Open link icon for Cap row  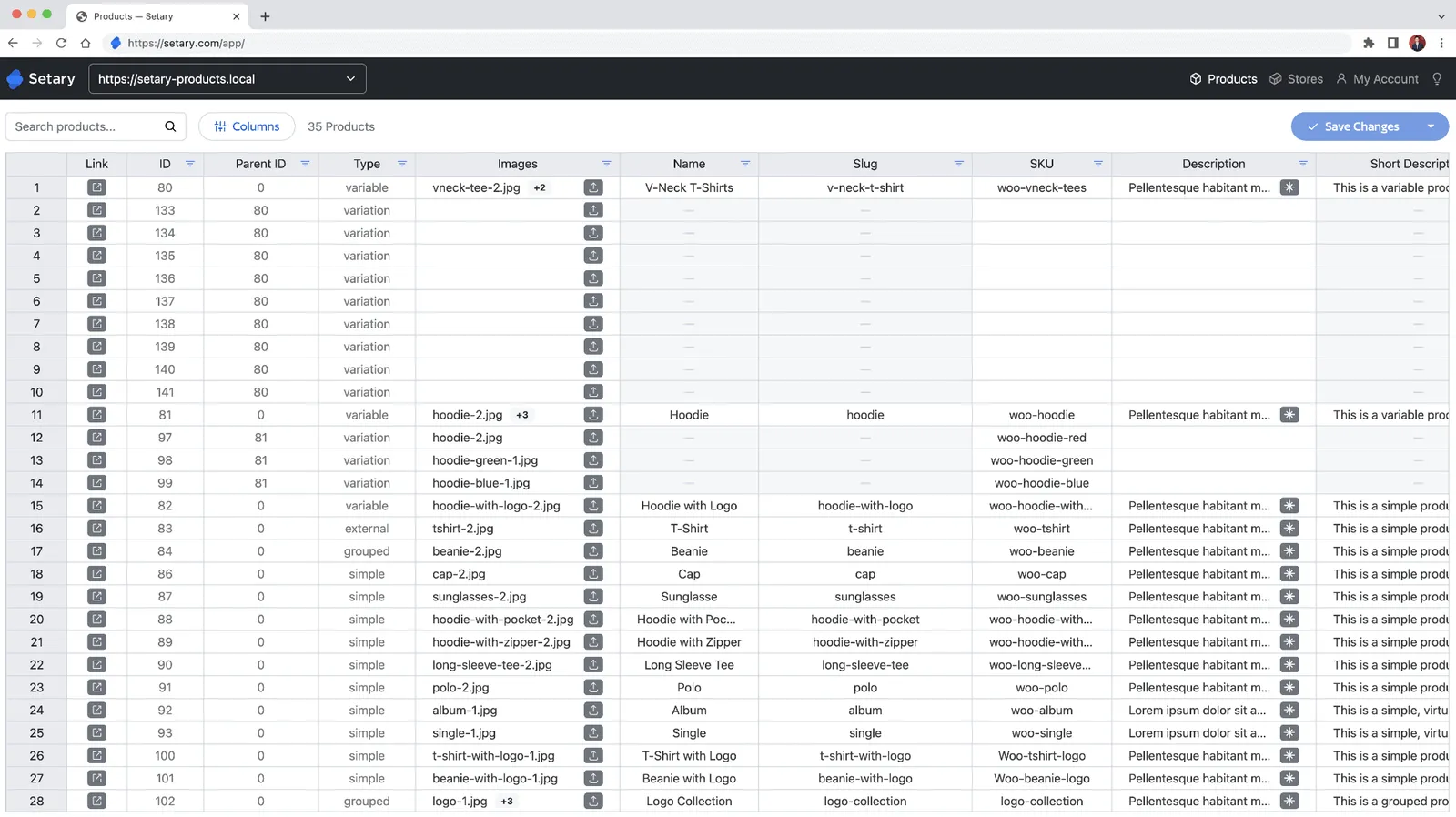(96, 574)
